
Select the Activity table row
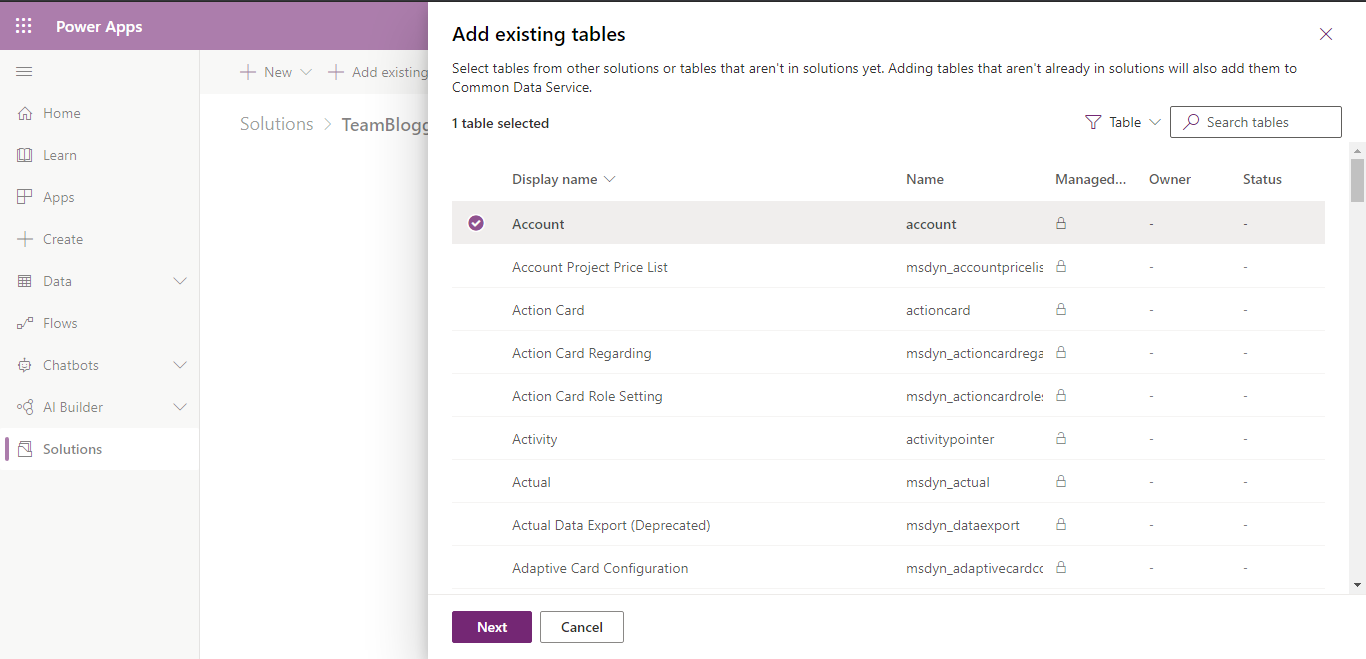coord(535,439)
